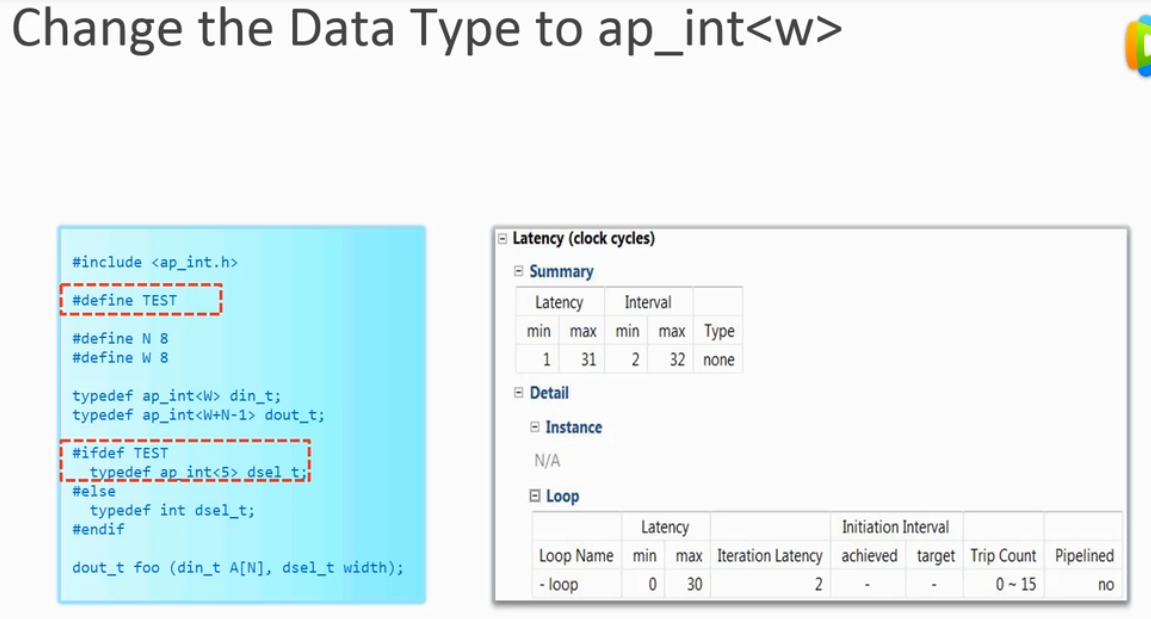The width and height of the screenshot is (1151, 619).
Task: Click the '#include <ap_int.h>' line
Action: [x=155, y=262]
